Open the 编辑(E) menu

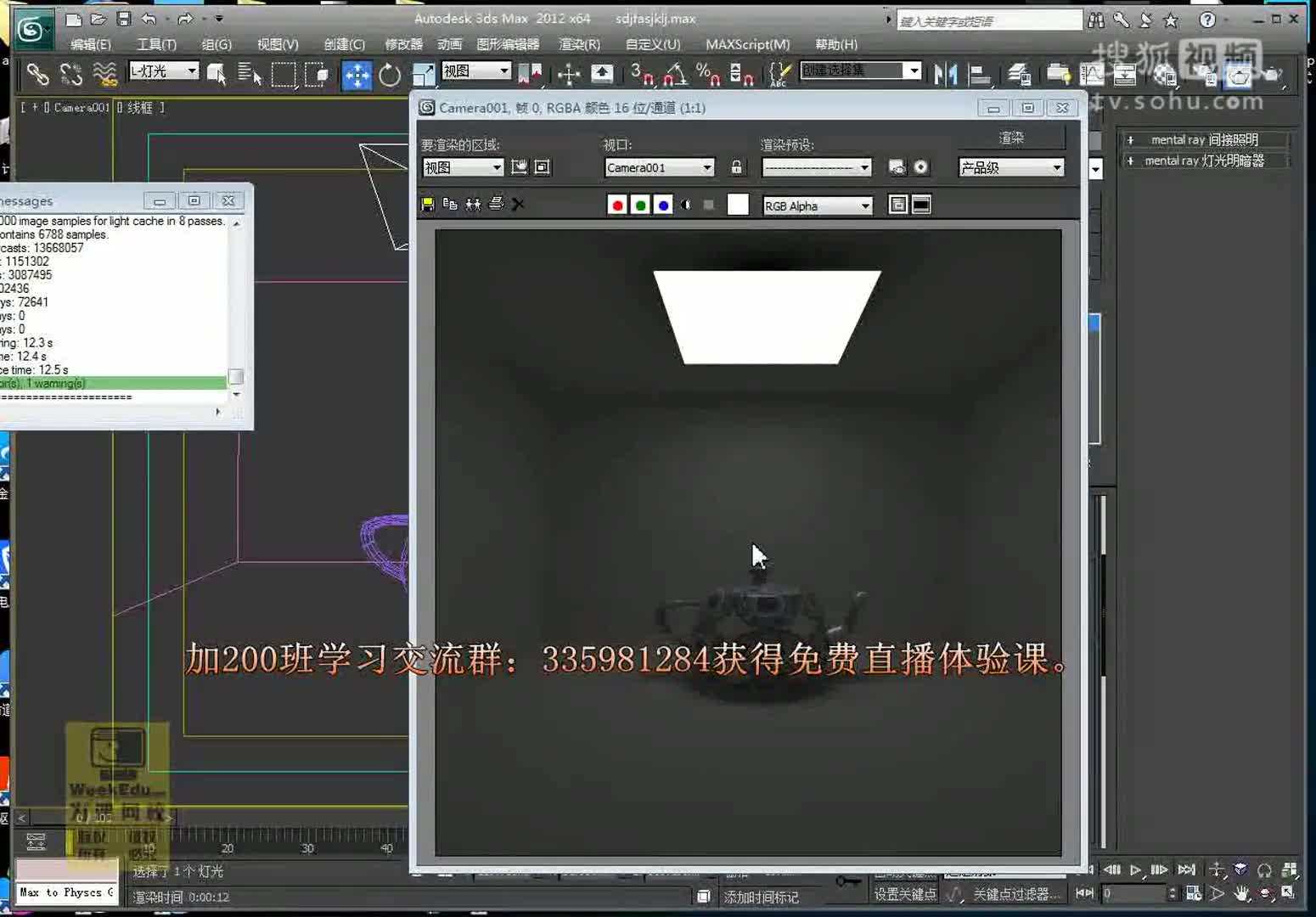pos(90,44)
